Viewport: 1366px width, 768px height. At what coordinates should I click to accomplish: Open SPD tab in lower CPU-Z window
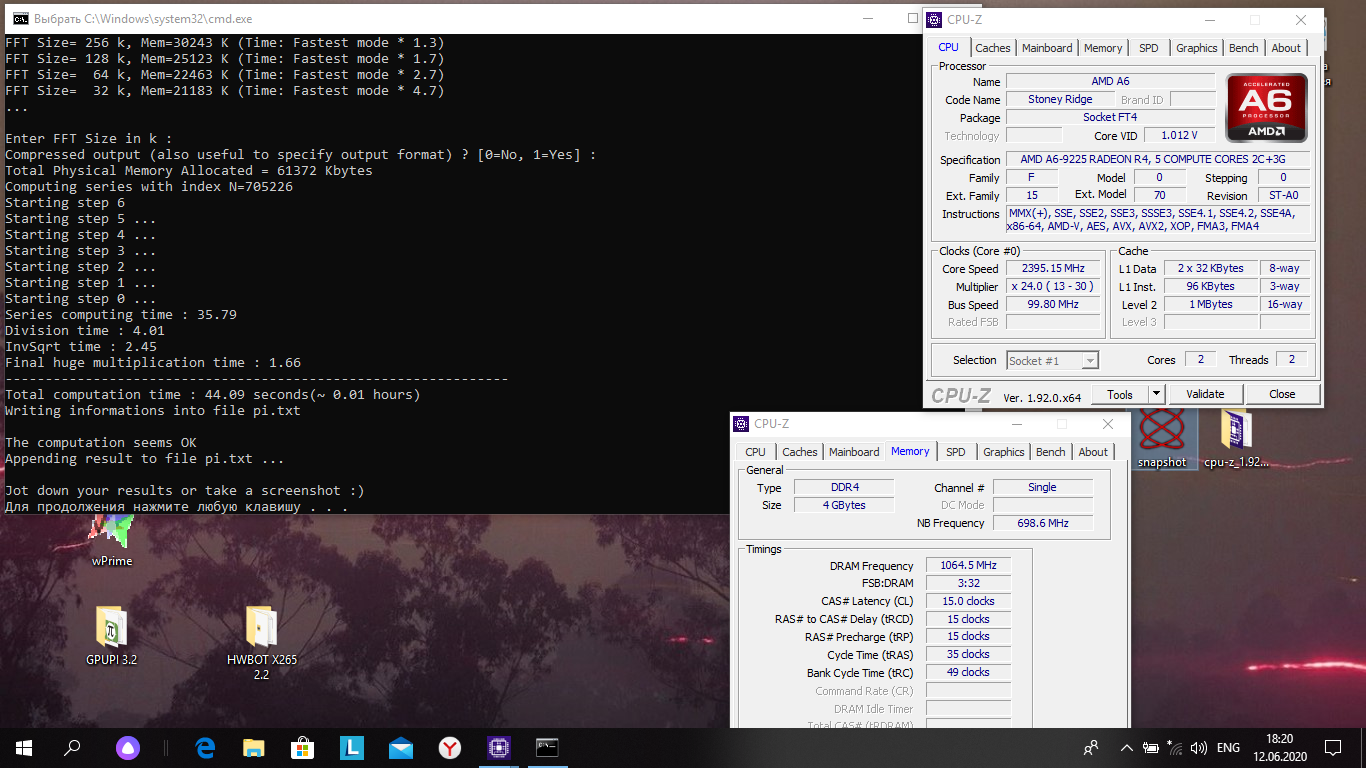point(955,452)
